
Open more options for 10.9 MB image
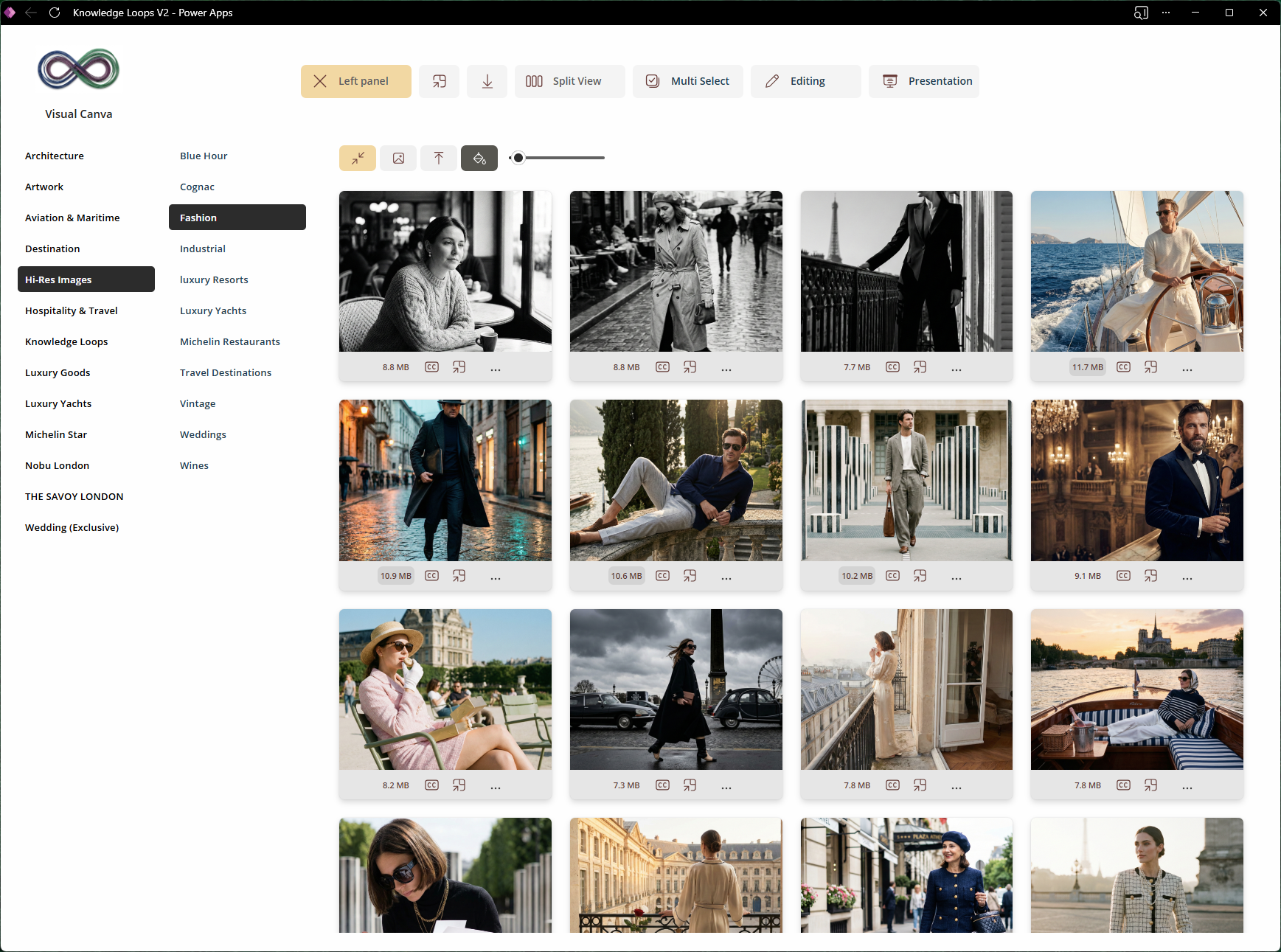[496, 577]
